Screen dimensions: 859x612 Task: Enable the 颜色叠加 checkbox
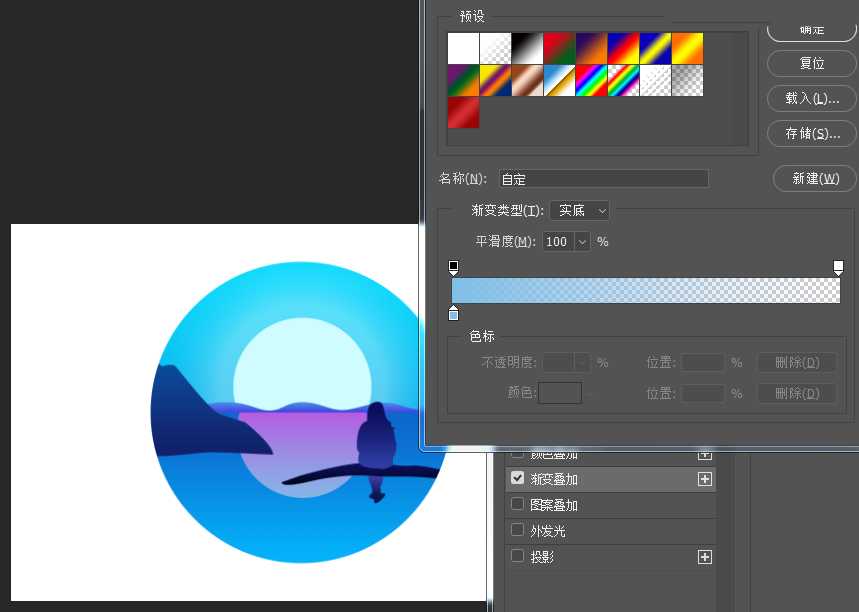(x=518, y=453)
